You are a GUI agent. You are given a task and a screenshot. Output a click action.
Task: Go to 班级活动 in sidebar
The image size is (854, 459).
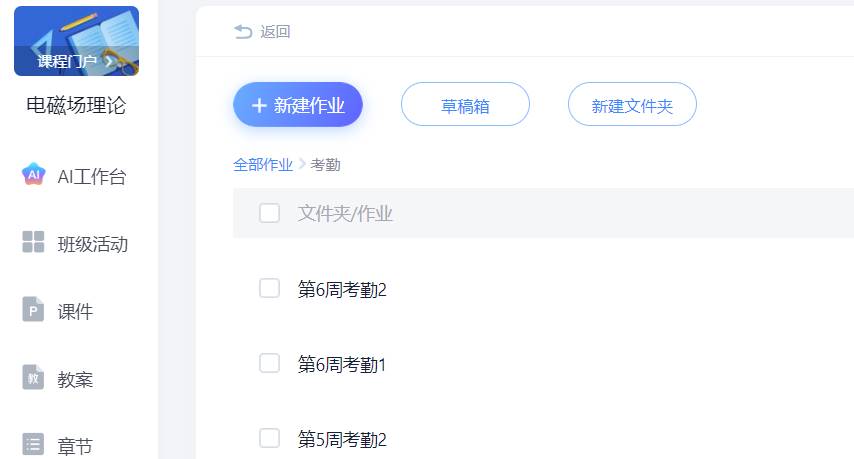click(x=92, y=244)
